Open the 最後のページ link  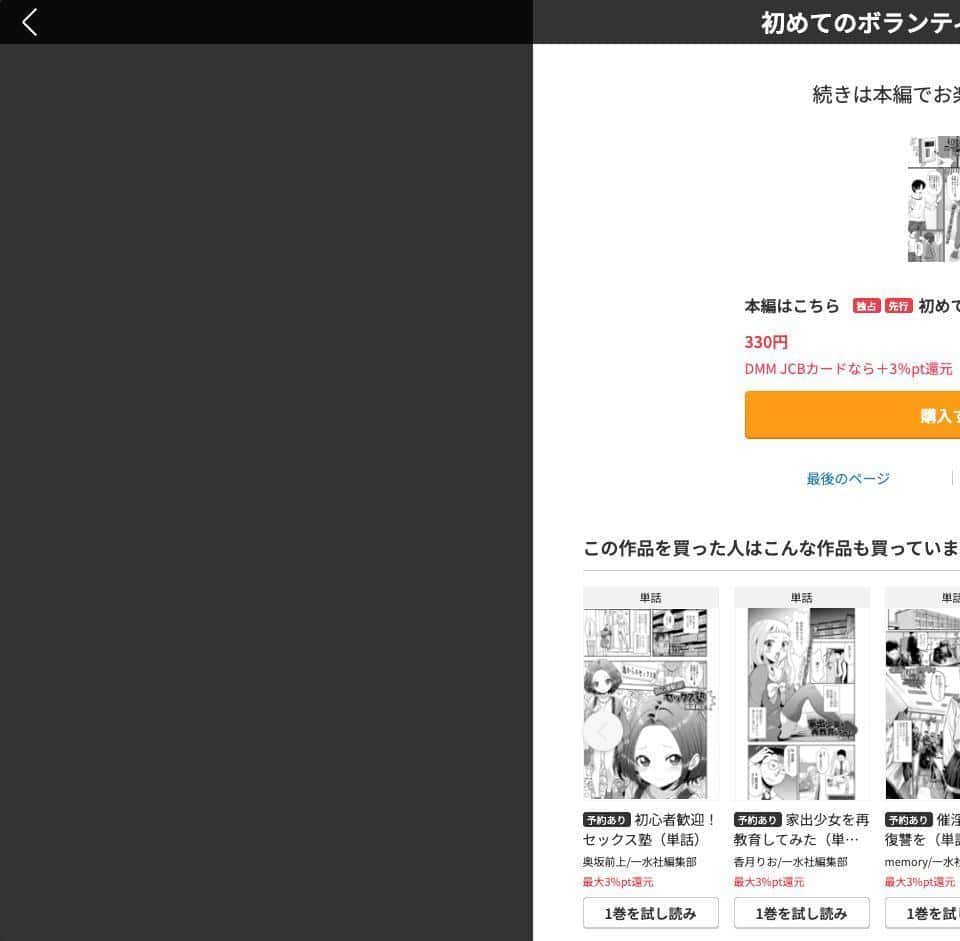coord(848,479)
